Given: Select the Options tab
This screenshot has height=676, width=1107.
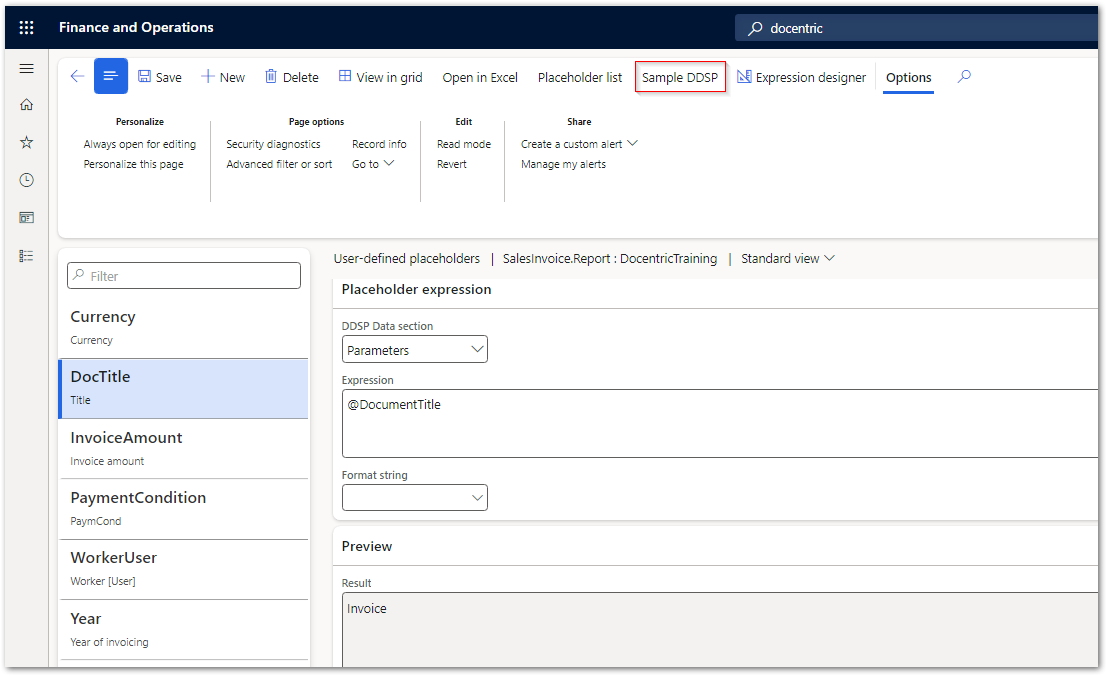Looking at the screenshot, I should pos(909,78).
